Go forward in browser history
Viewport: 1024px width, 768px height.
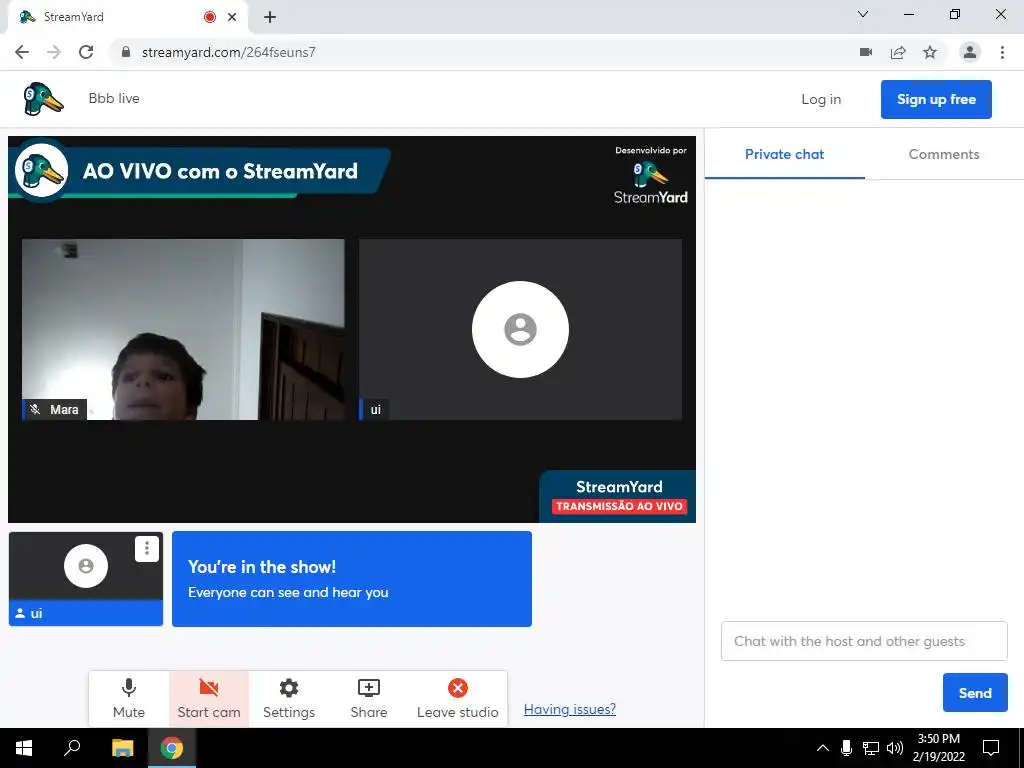(x=54, y=52)
